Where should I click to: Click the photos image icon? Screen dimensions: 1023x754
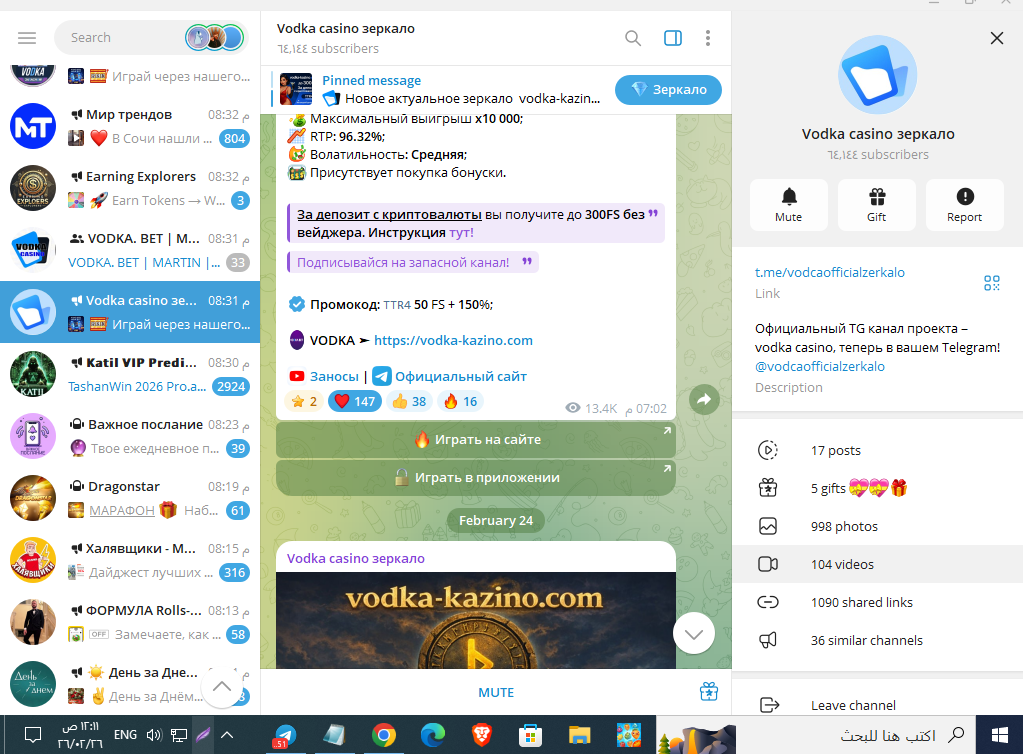coord(768,526)
